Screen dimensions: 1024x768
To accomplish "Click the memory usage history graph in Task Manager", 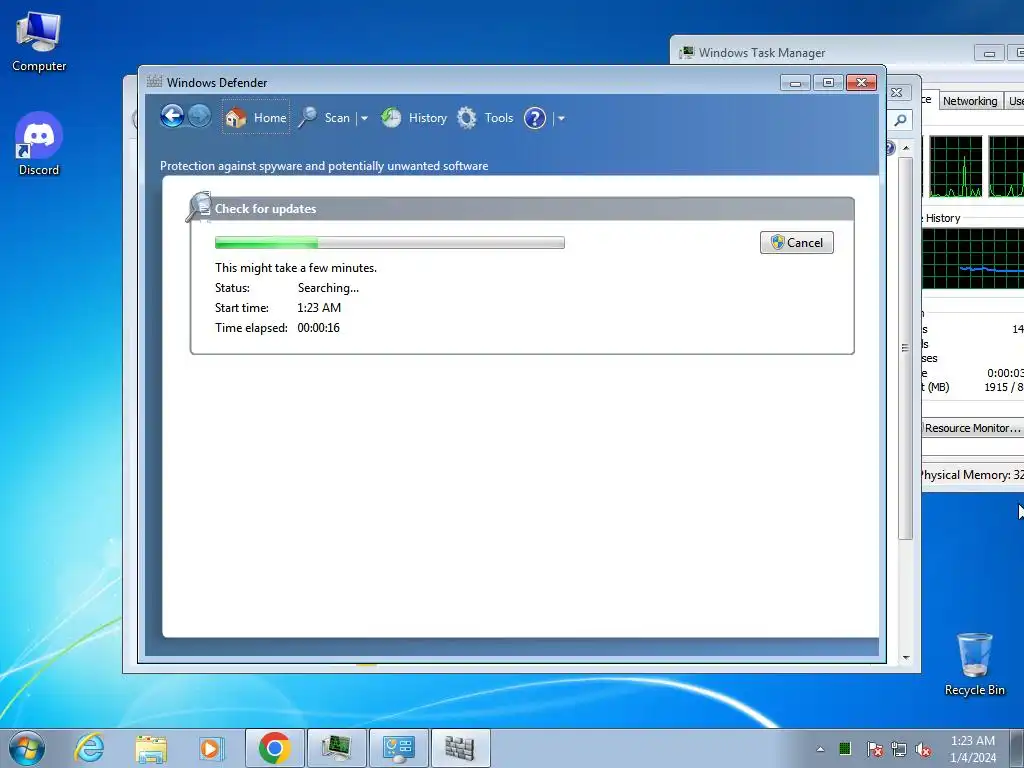I will click(973, 259).
